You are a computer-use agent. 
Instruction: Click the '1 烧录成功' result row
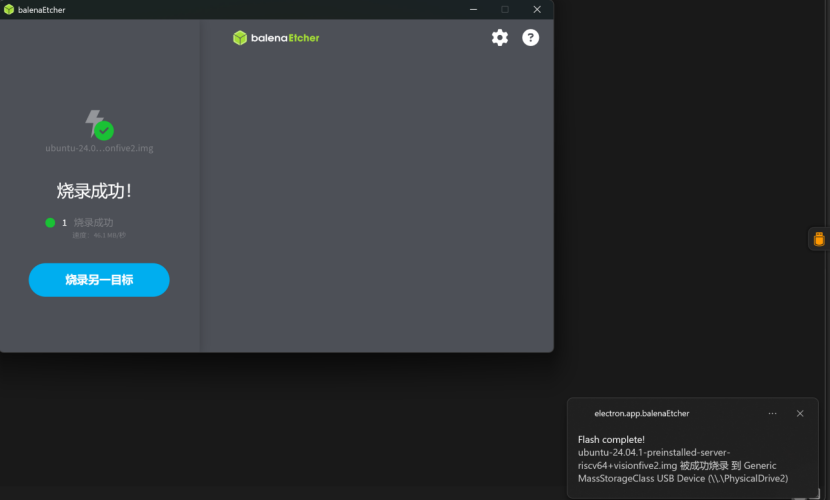pos(88,223)
